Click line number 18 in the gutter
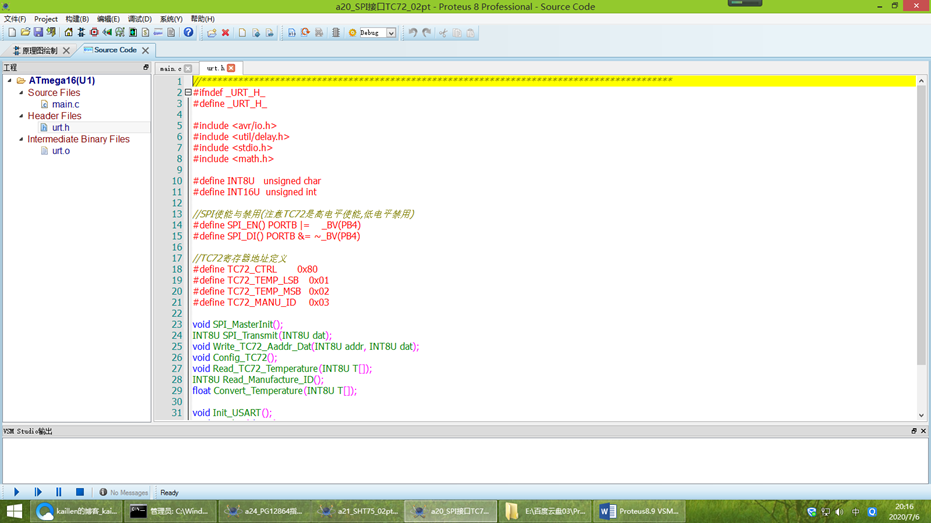Viewport: 931px width, 524px height. (x=177, y=269)
